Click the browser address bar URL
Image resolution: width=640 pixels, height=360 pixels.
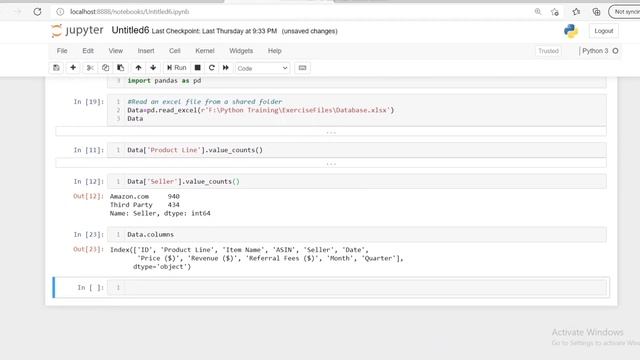click(129, 12)
